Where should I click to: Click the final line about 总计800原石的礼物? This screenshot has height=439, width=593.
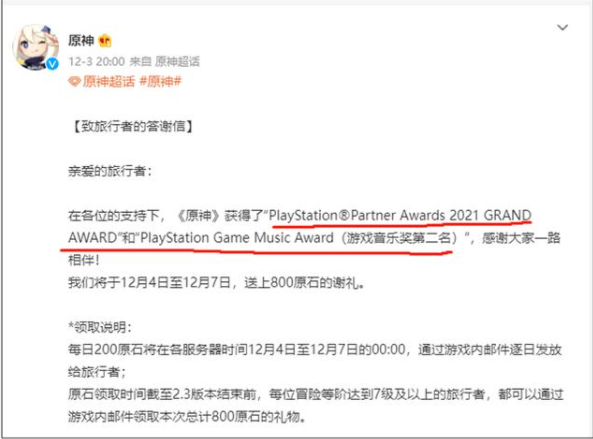click(x=187, y=417)
